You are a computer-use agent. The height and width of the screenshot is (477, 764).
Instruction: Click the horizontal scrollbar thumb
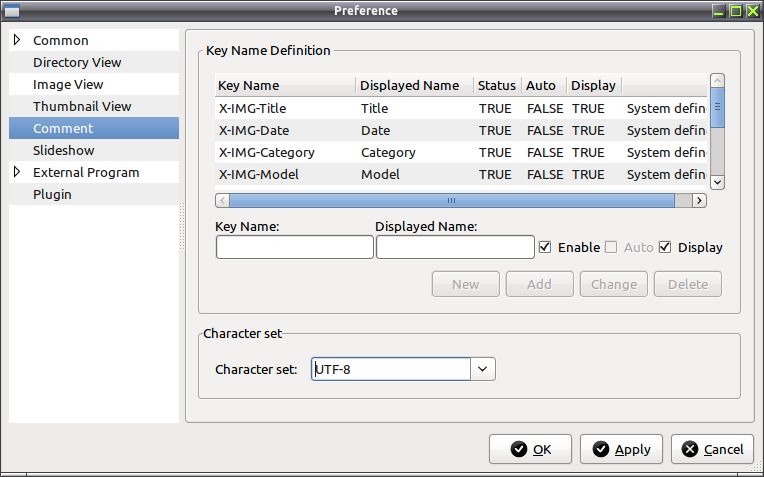452,200
